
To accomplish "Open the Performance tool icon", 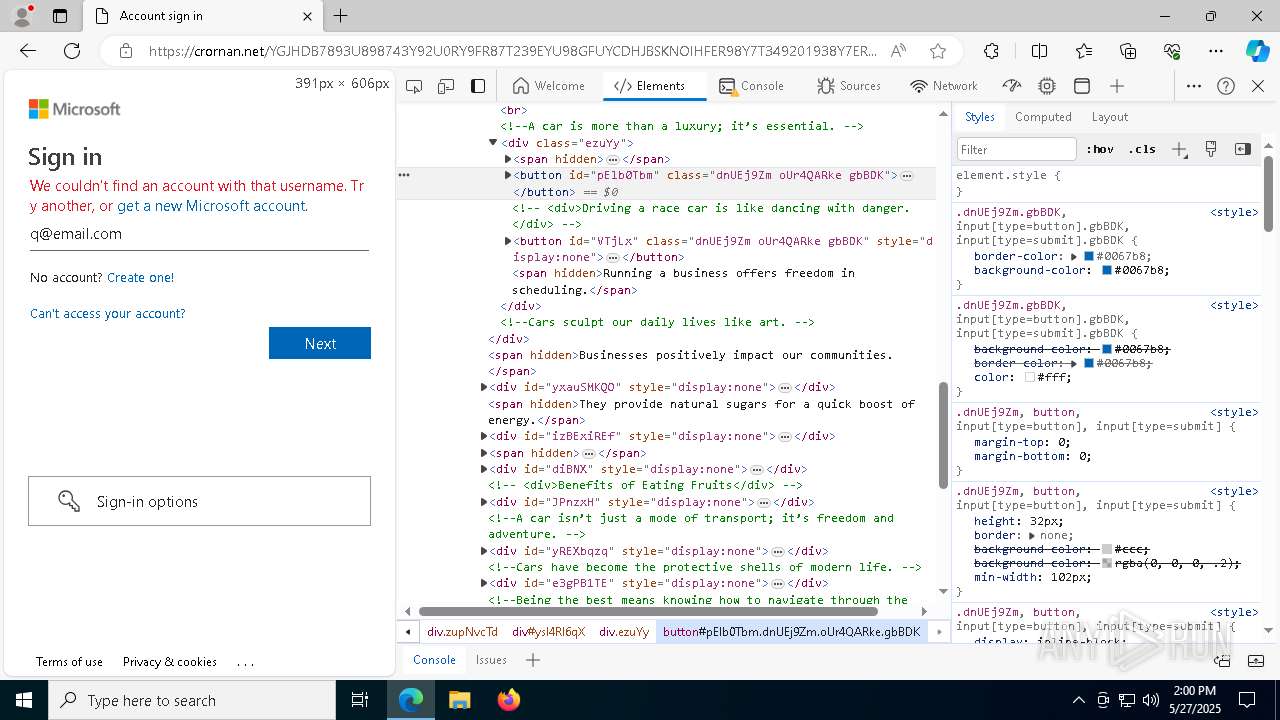I will (x=1012, y=86).
